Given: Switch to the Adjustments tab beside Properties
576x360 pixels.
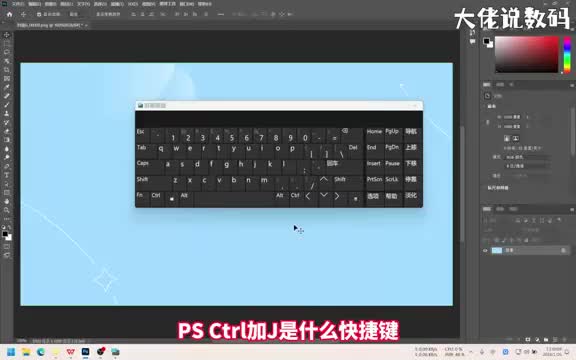Looking at the screenshot, I should [x=500, y=84].
